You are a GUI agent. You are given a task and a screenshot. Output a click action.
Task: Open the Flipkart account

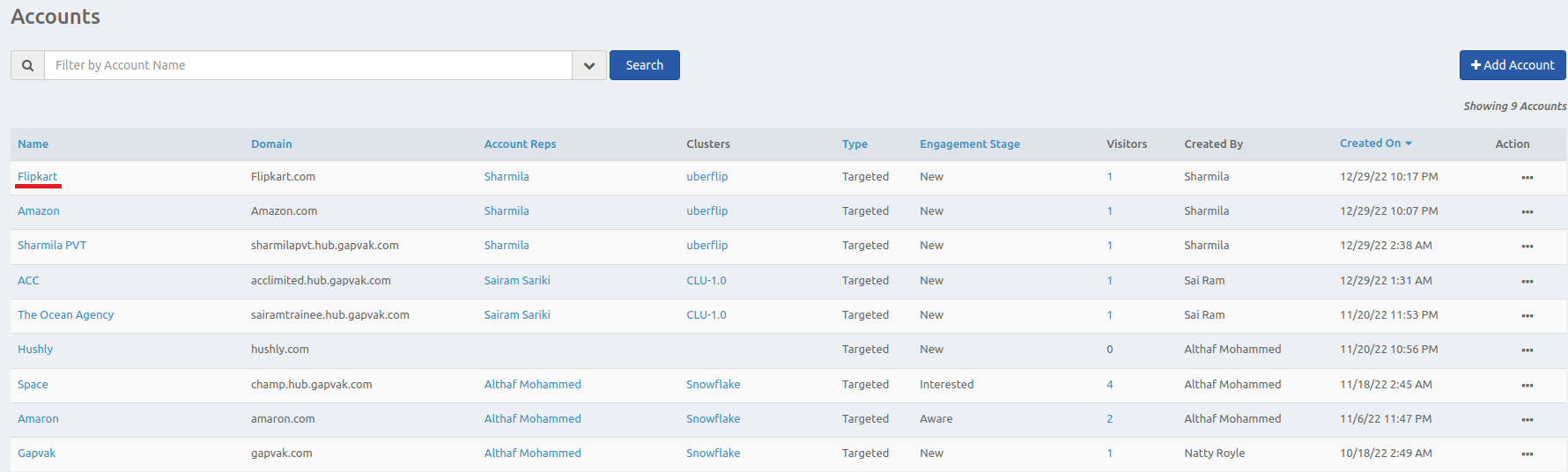[x=37, y=177]
